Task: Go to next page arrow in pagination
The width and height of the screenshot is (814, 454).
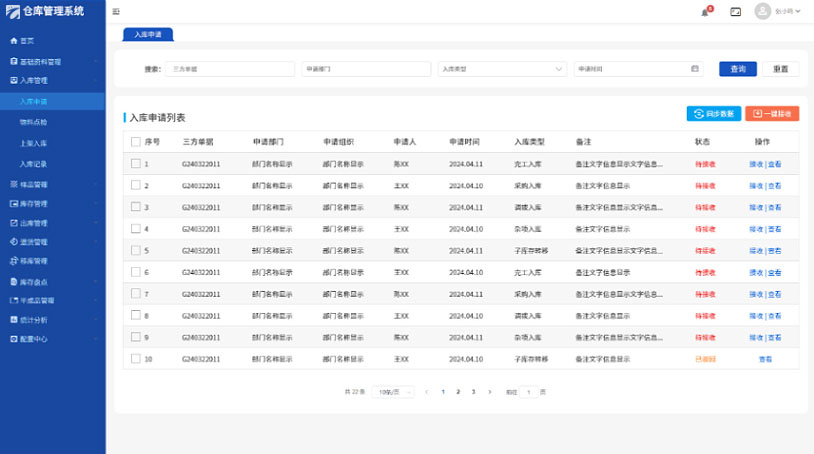Action: coord(489,392)
